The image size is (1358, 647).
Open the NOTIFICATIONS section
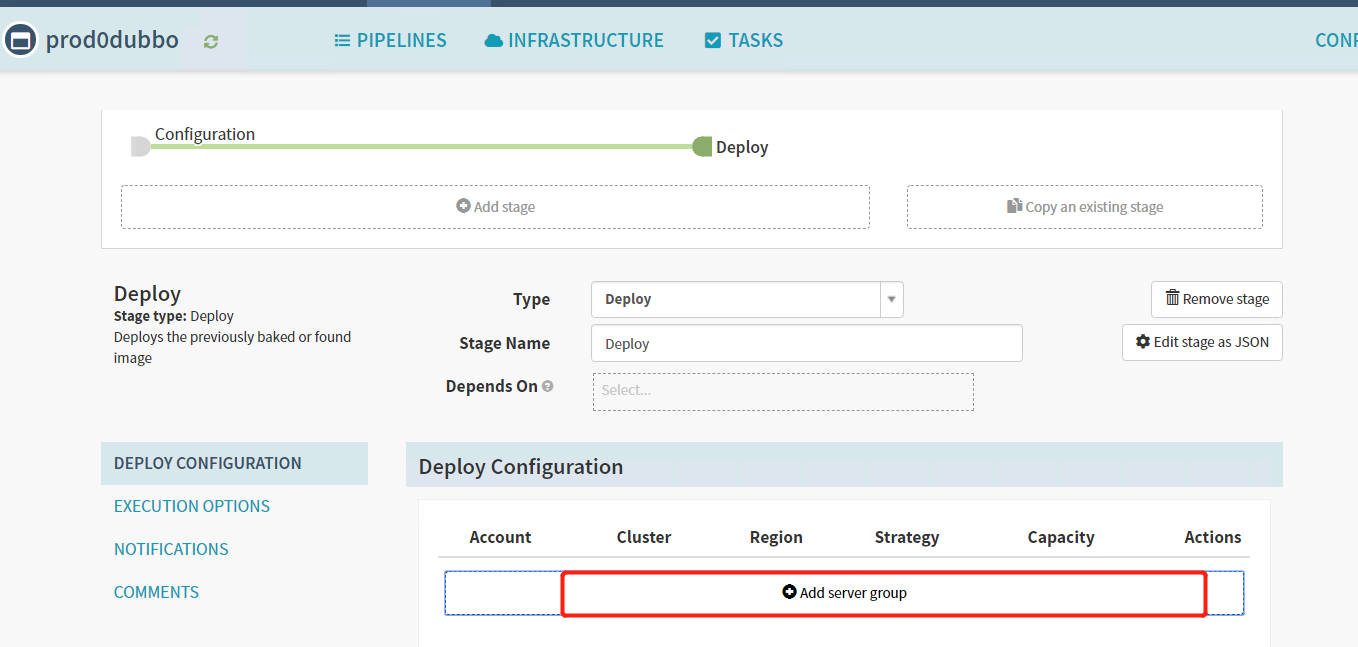171,549
